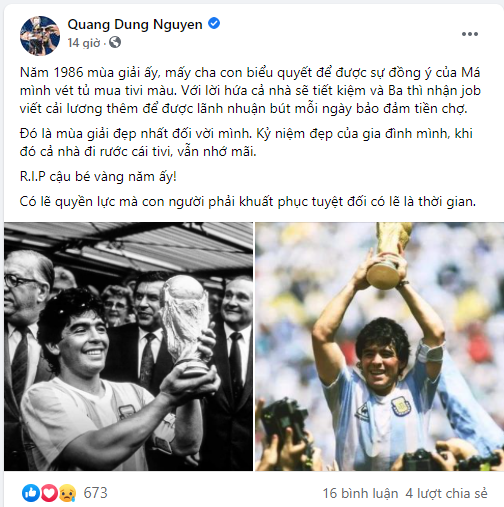Screen dimensions: 504x507
Task: Click the Argentina crest on the striped jersey
Action: [x=401, y=406]
